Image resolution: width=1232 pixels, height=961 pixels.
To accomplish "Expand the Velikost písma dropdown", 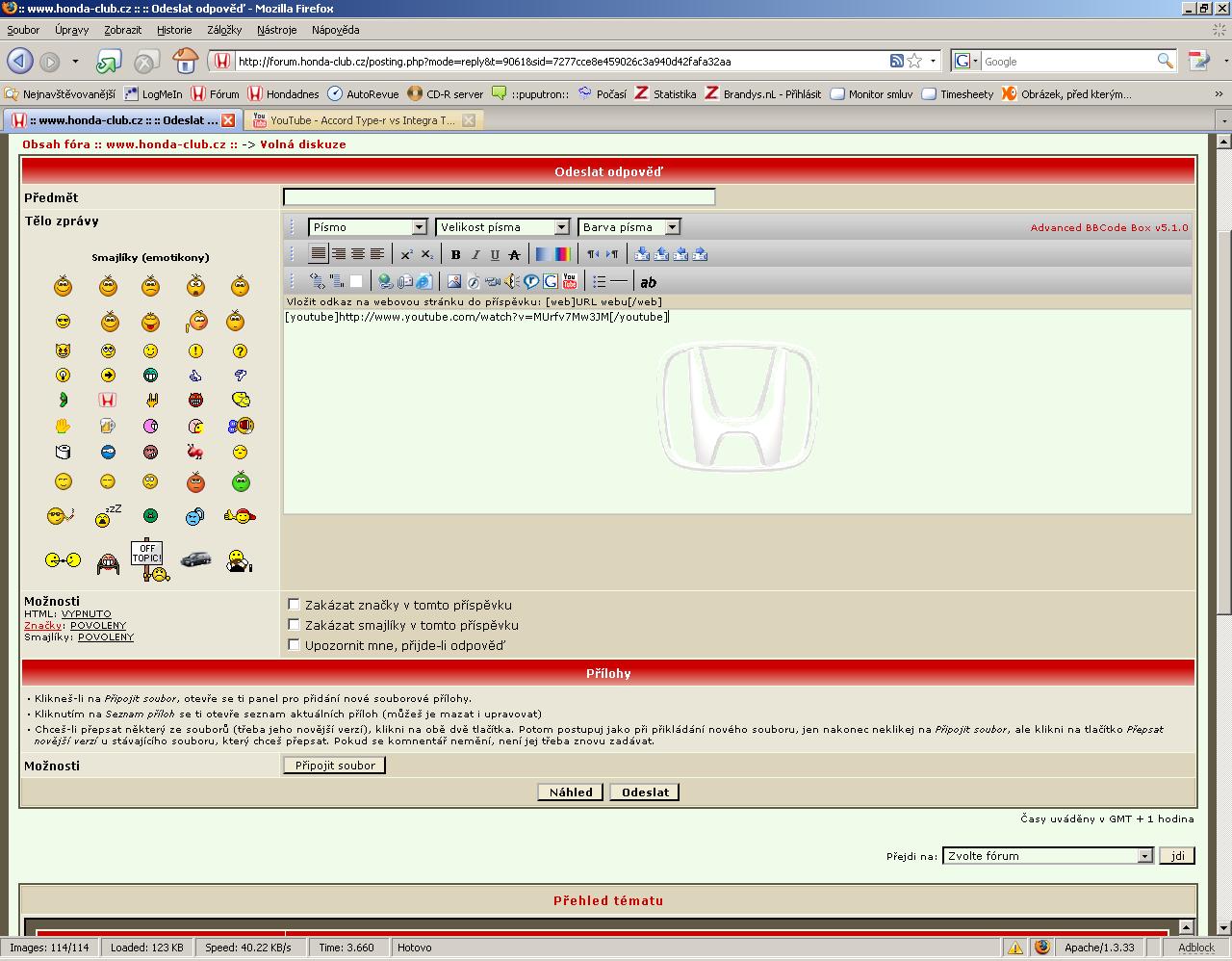I will [502, 227].
